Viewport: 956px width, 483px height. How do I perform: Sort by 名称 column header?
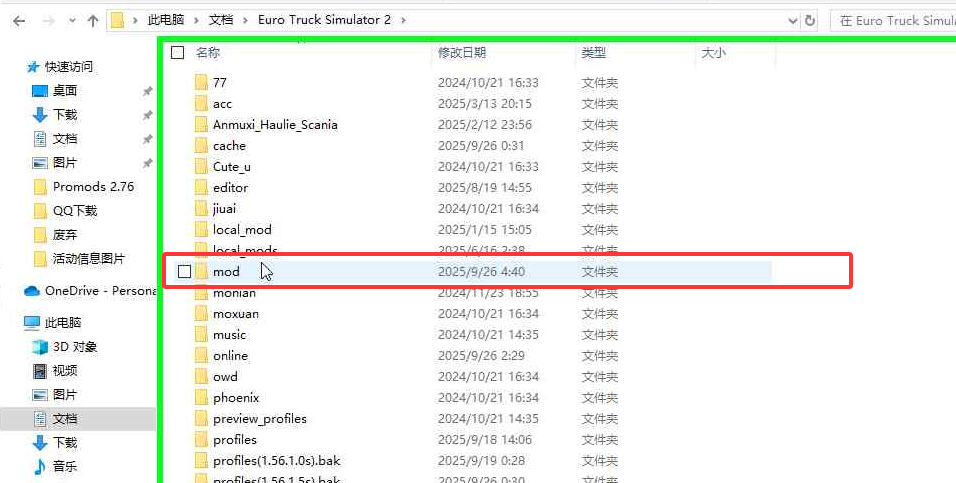(207, 53)
